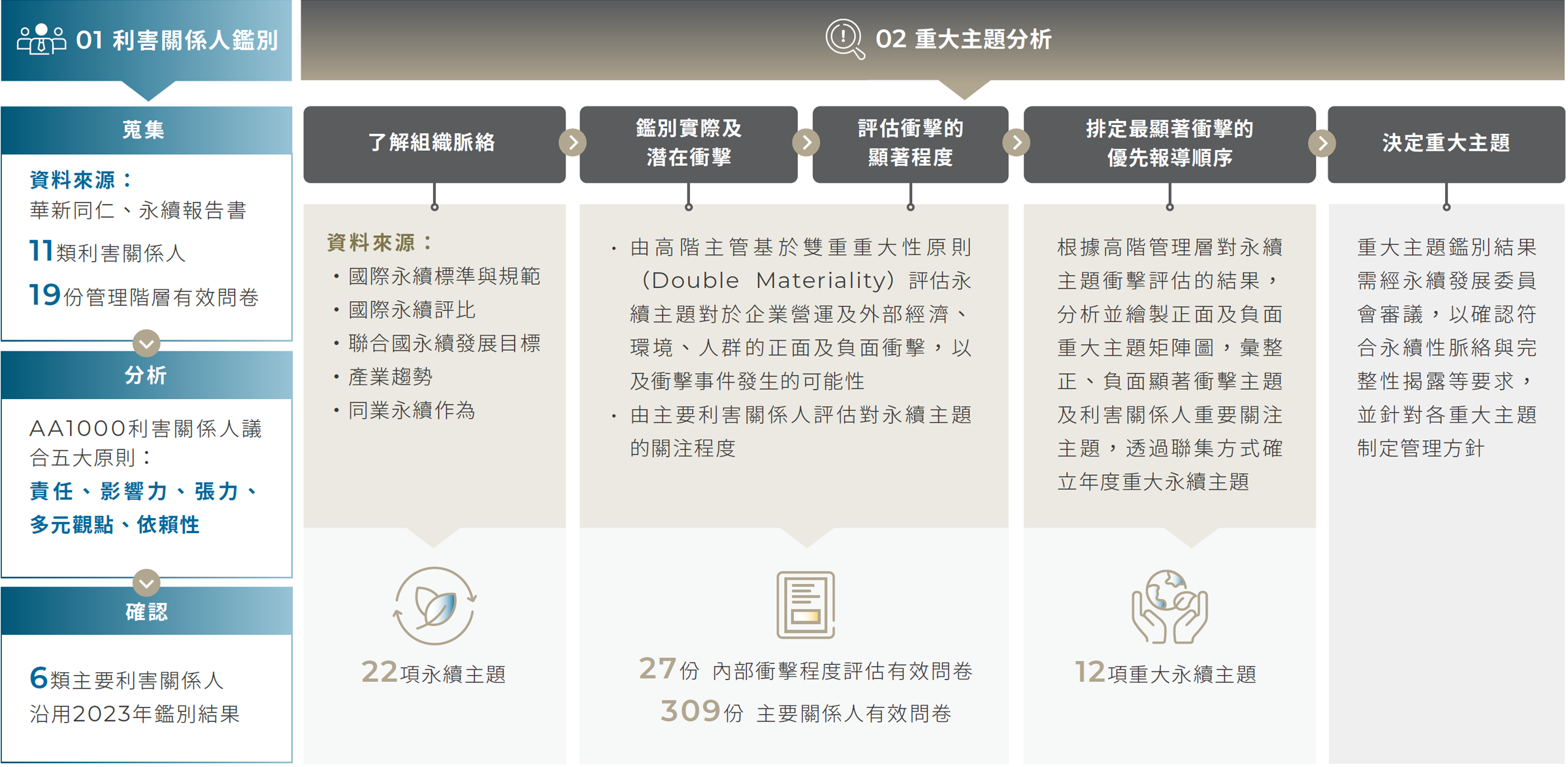This screenshot has height=767, width=1568.
Task: Click 重大主題鑑別結果 paragraph start
Action: (1446, 248)
